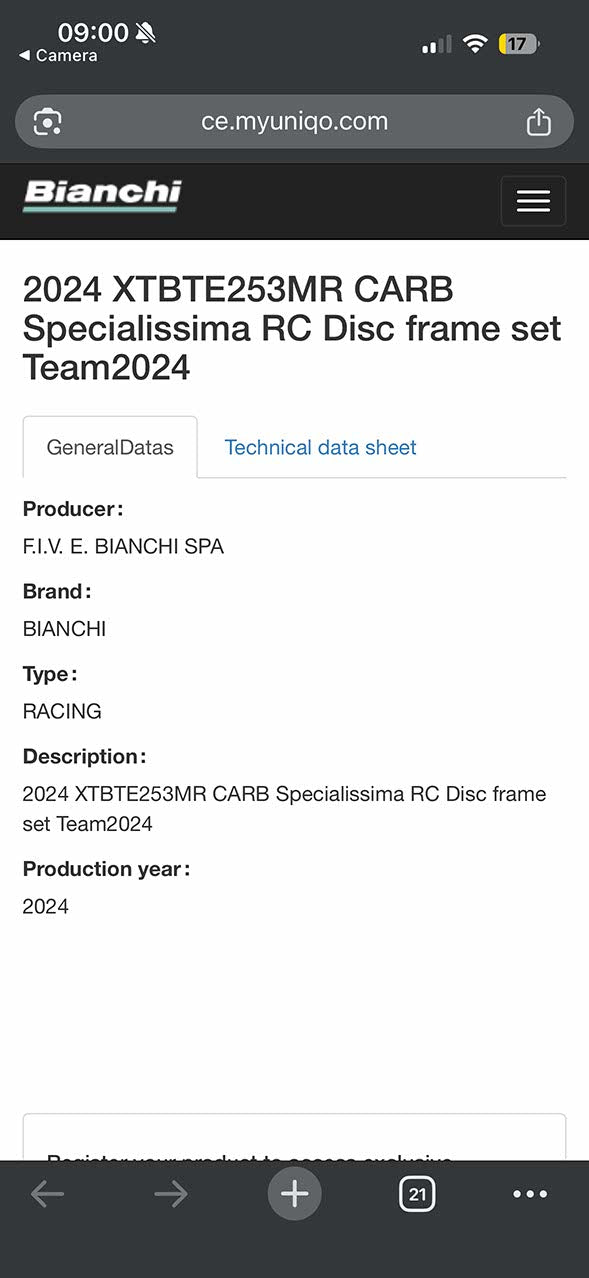Tap the share icon in the address bar
Image resolution: width=589 pixels, height=1278 pixels.
pyautogui.click(x=539, y=121)
